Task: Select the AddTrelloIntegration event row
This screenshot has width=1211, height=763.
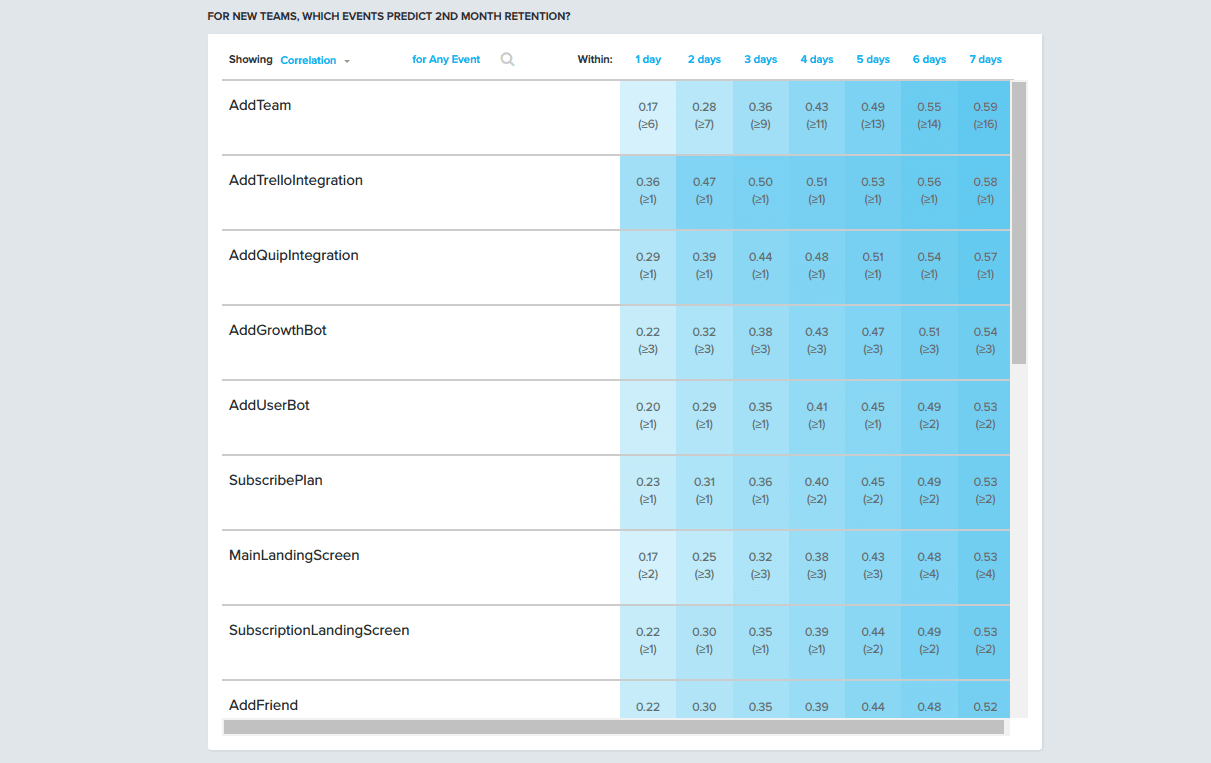Action: (296, 180)
